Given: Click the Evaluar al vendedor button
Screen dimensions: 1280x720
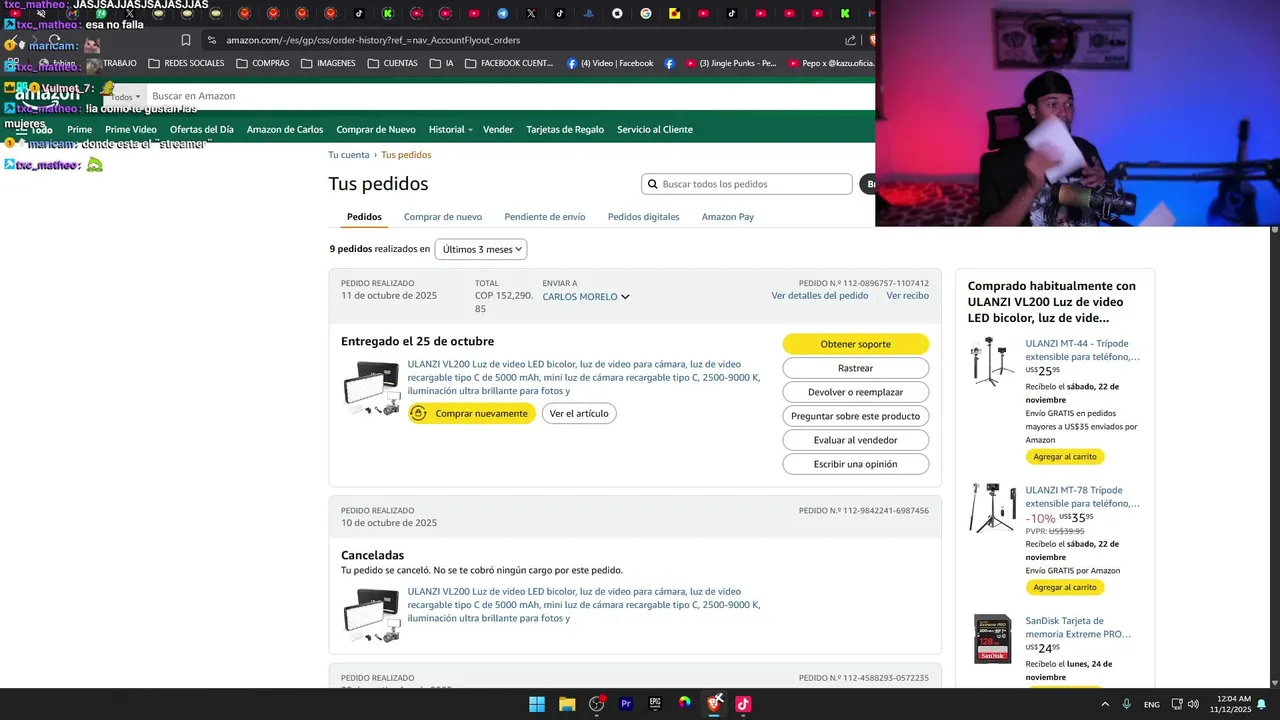Looking at the screenshot, I should (855, 440).
